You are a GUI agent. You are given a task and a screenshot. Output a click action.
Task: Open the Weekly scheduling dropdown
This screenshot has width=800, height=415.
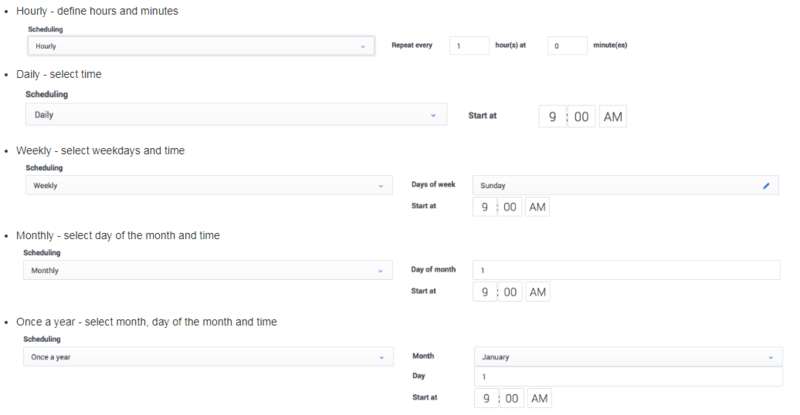coord(207,186)
